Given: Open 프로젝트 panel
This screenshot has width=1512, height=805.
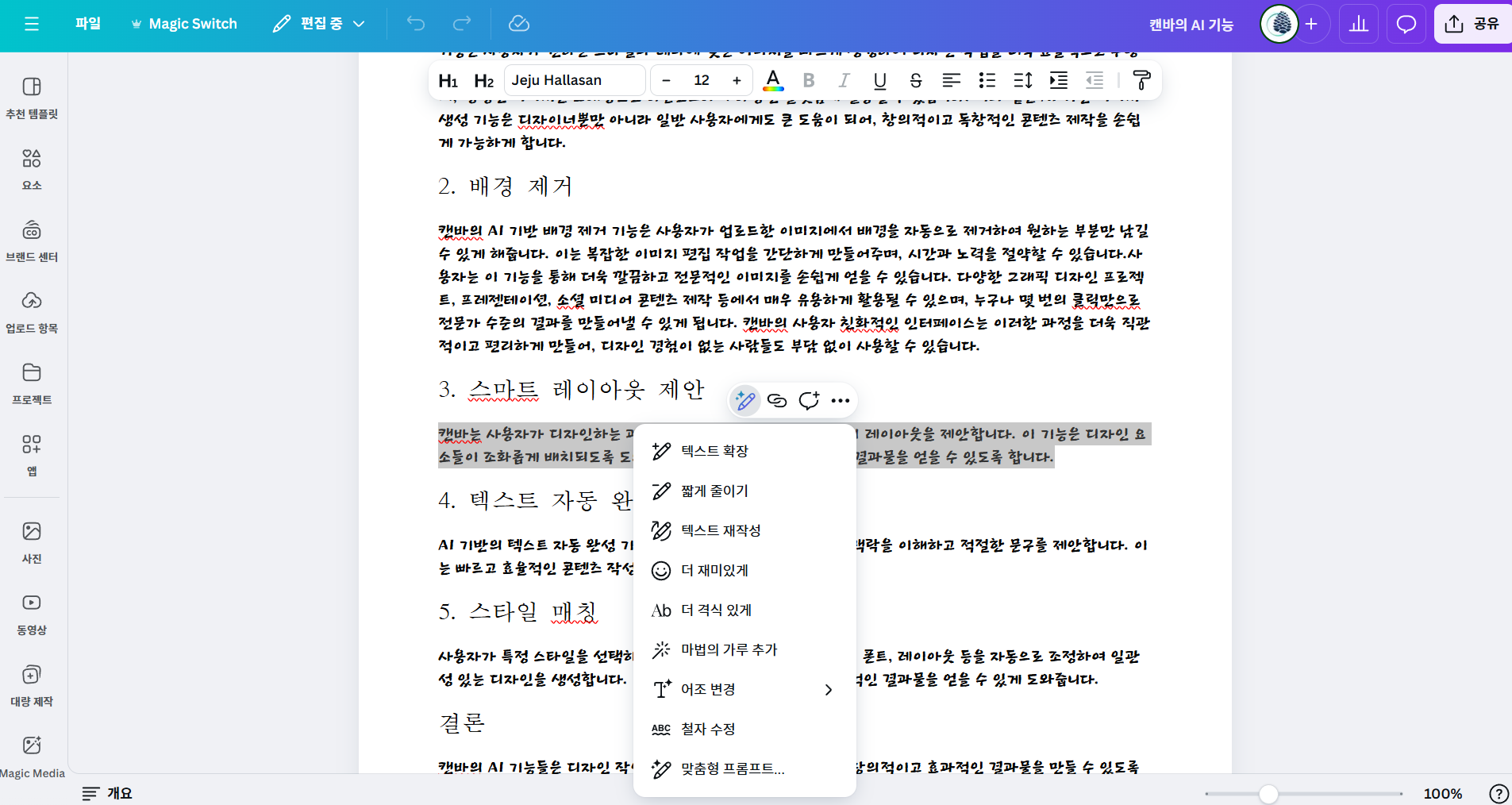Looking at the screenshot, I should (x=32, y=384).
